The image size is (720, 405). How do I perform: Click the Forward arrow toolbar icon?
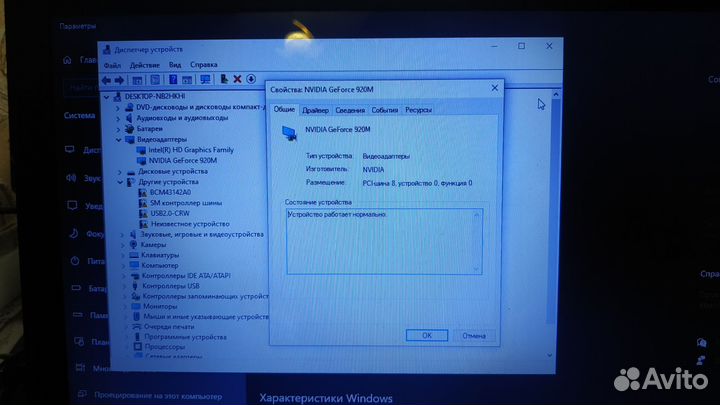pyautogui.click(x=119, y=80)
